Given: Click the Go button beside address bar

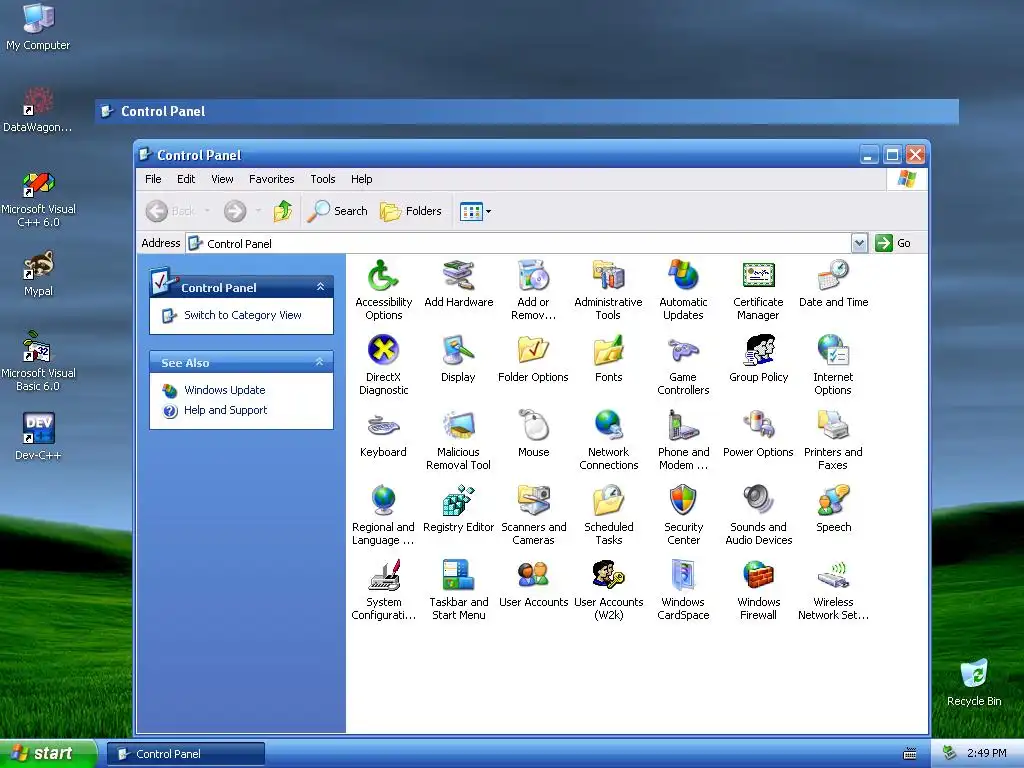Looking at the screenshot, I should [x=893, y=243].
